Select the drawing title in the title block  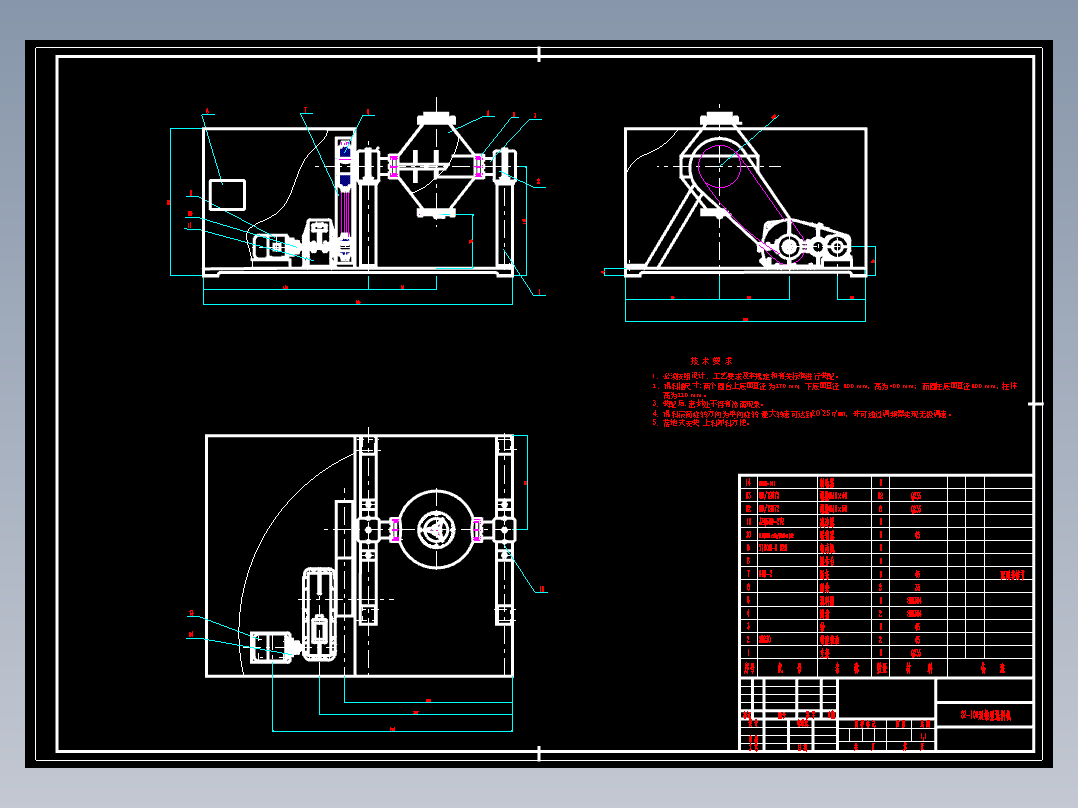(x=985, y=714)
